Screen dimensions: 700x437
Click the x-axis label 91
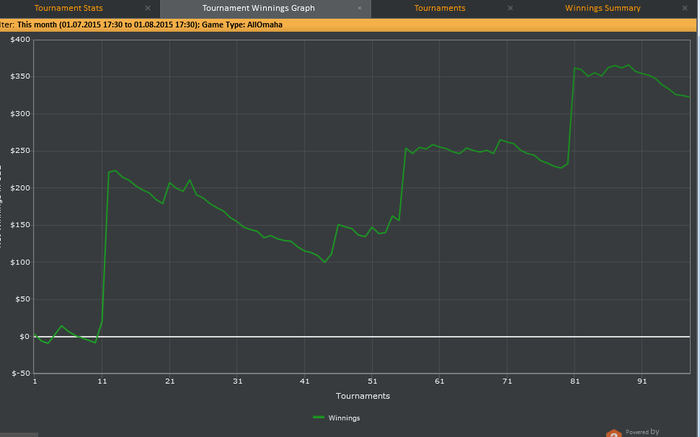642,381
